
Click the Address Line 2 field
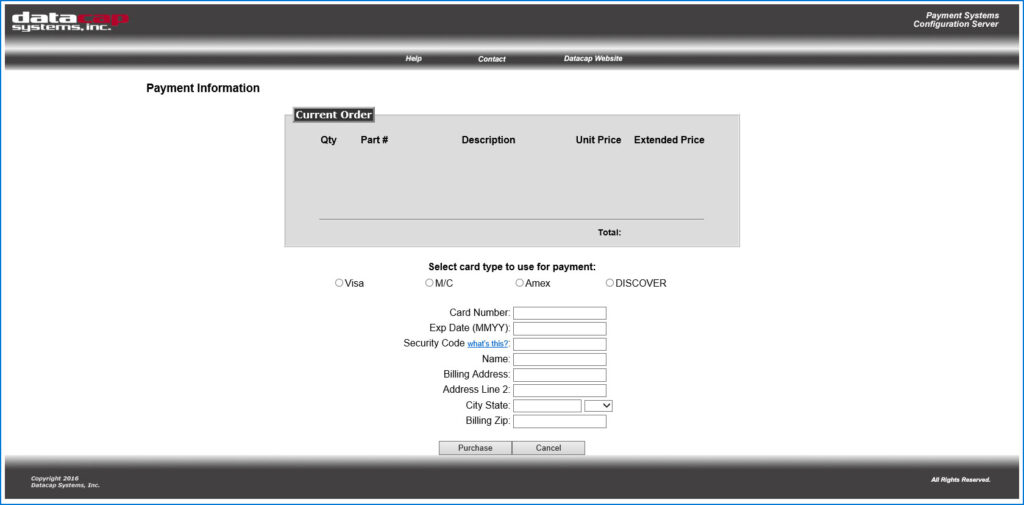(x=560, y=391)
